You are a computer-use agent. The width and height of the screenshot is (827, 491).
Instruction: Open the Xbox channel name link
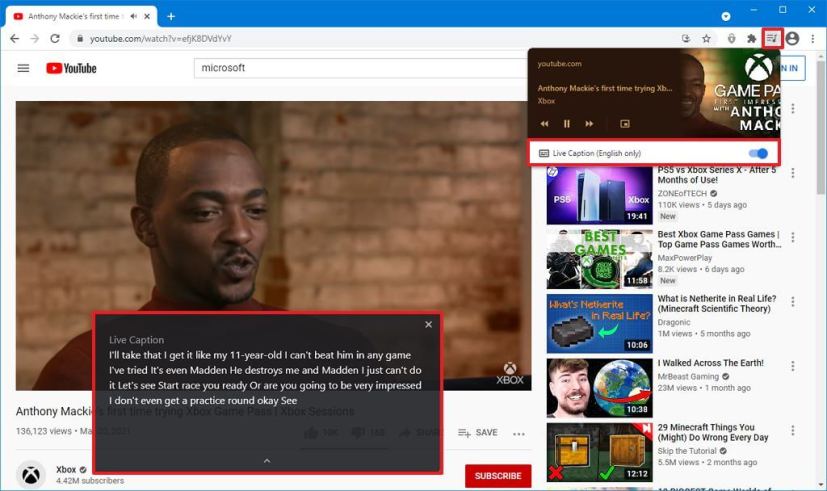tap(66, 469)
